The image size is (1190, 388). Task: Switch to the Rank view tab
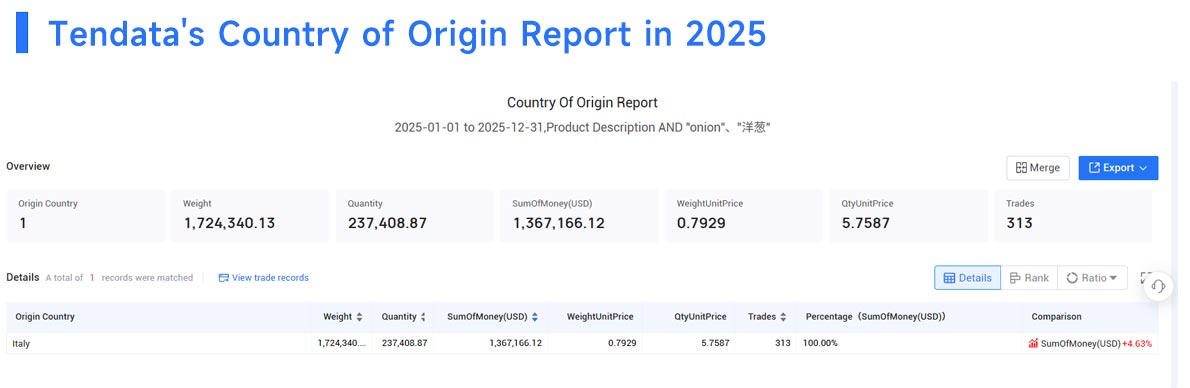click(1029, 278)
